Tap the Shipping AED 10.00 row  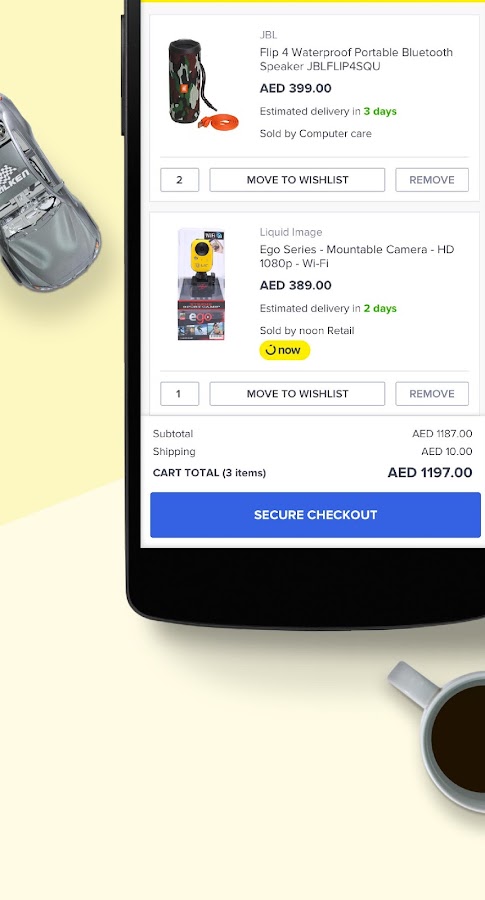313,452
